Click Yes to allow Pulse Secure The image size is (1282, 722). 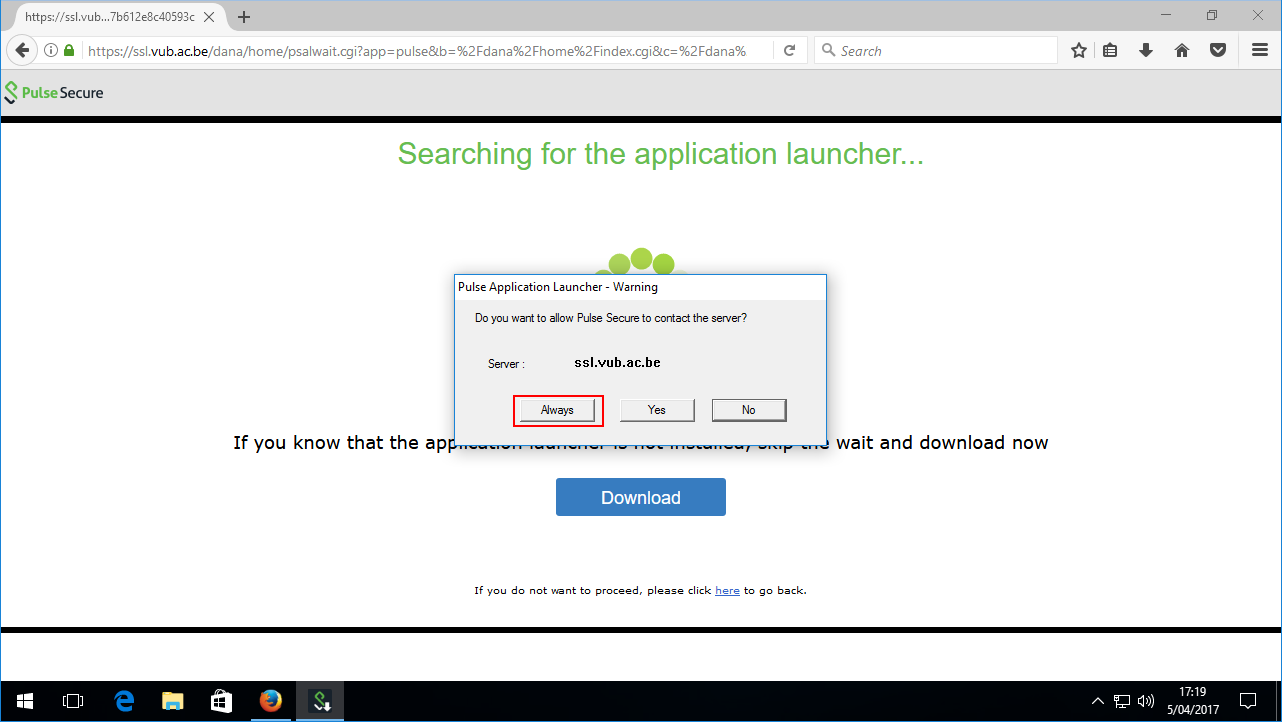coord(657,410)
